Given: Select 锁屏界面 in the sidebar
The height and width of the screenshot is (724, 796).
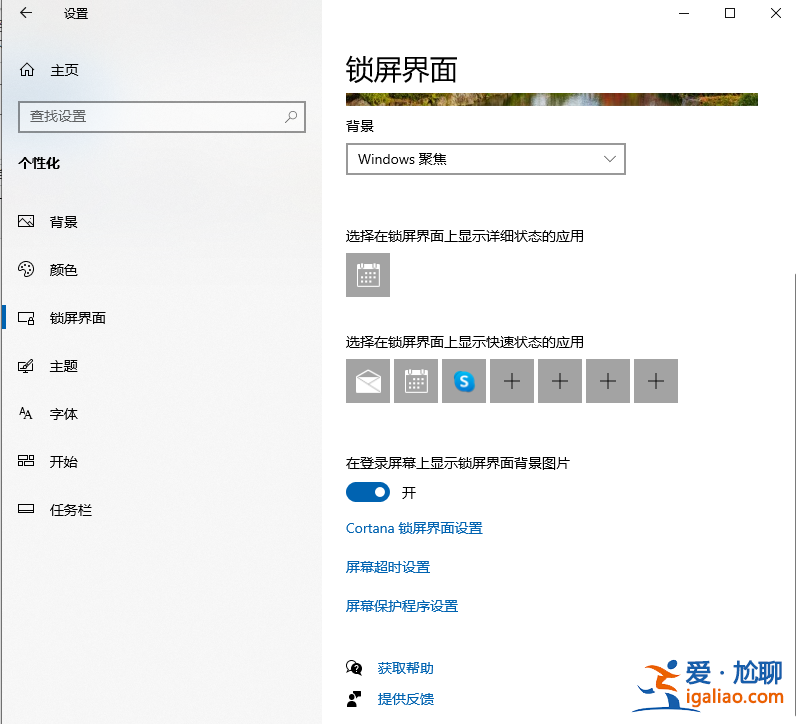Looking at the screenshot, I should (x=78, y=318).
